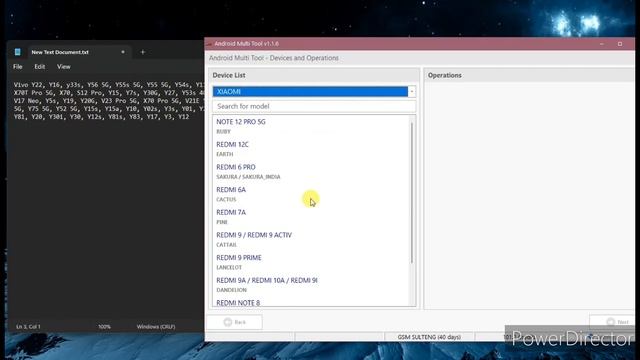The width and height of the screenshot is (640, 360).
Task: Click Windows (CRLF) line ending indicator
Action: click(156, 327)
